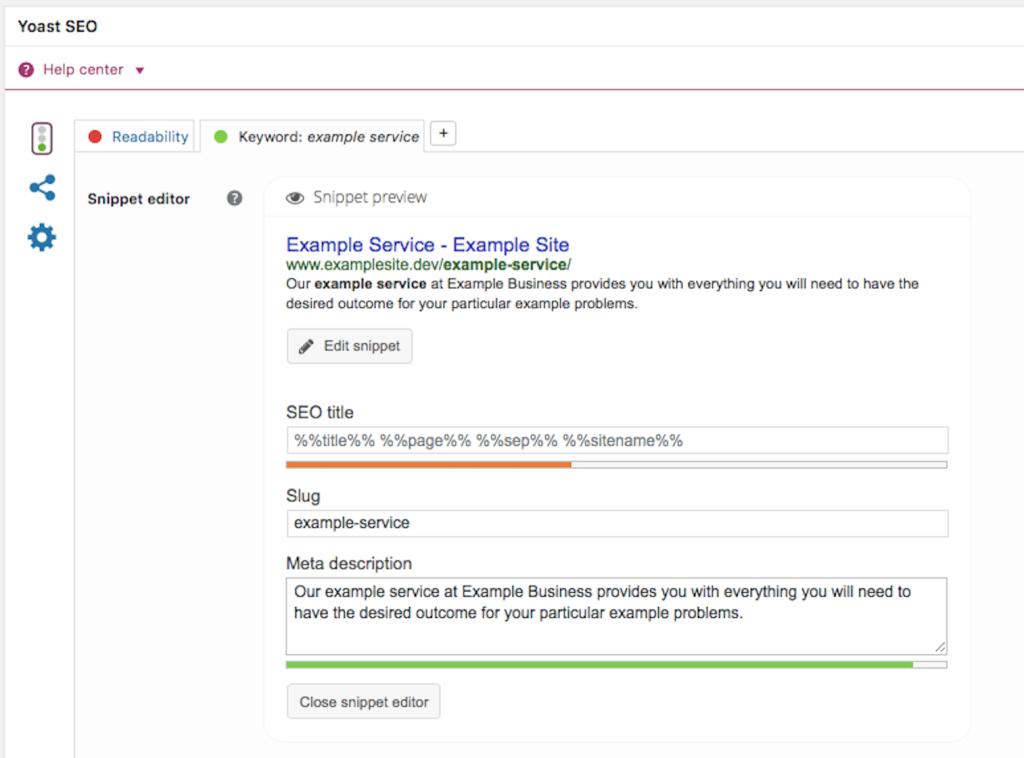
Task: Open the Help center link
Action: click(83, 70)
